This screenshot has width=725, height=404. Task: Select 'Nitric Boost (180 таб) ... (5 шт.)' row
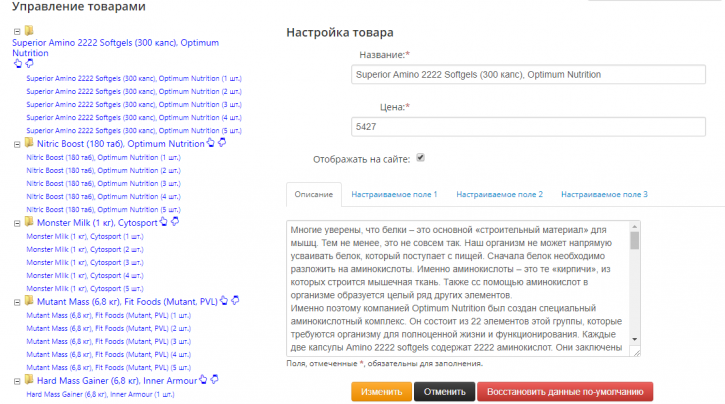coord(104,209)
